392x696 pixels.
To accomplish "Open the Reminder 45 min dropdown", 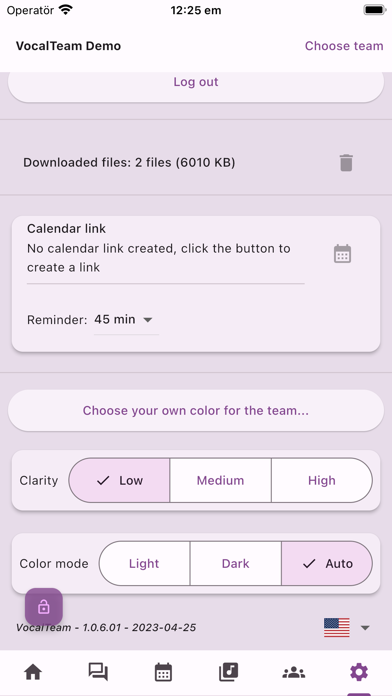I will coord(126,320).
